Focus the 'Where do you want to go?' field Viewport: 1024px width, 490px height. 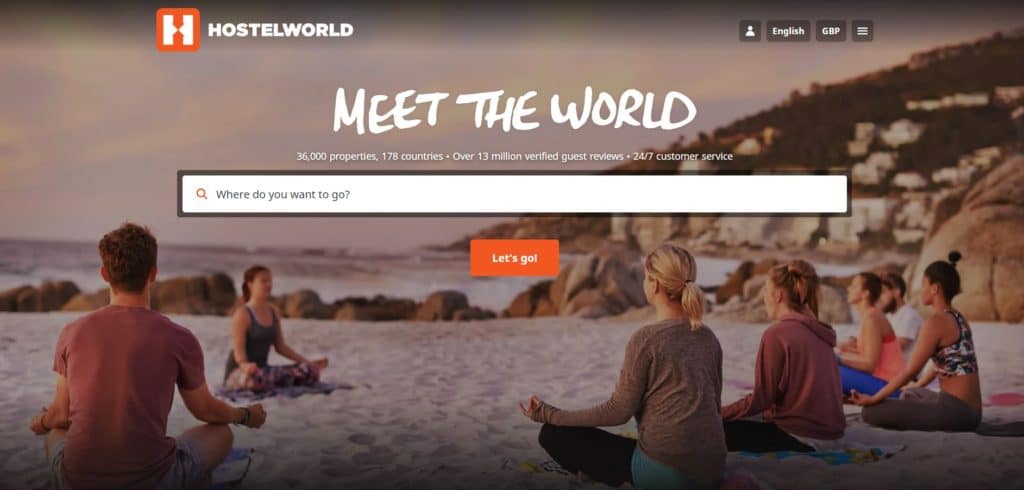pos(515,194)
